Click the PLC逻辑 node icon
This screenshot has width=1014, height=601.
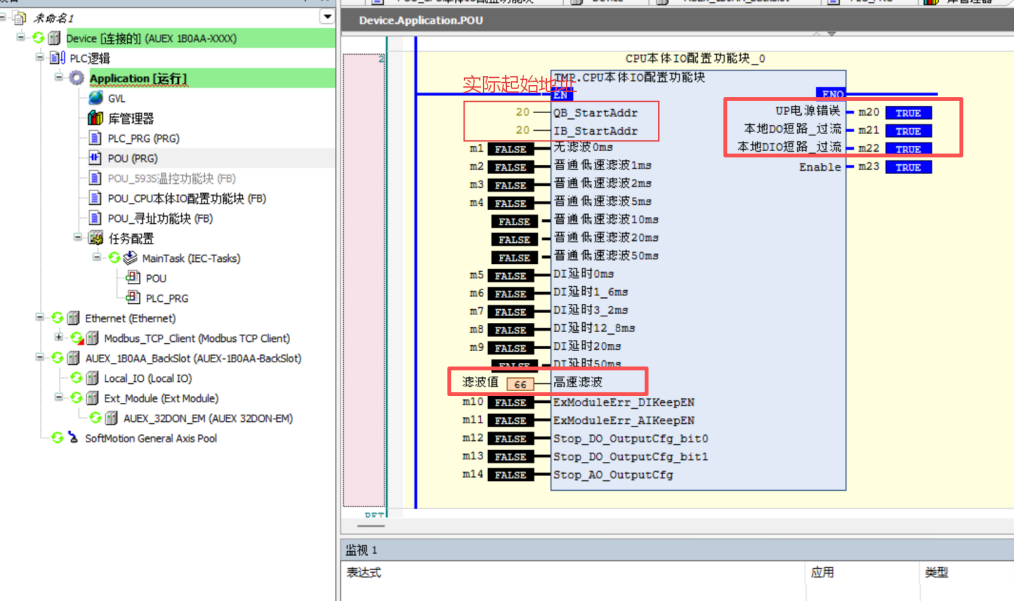(57, 58)
